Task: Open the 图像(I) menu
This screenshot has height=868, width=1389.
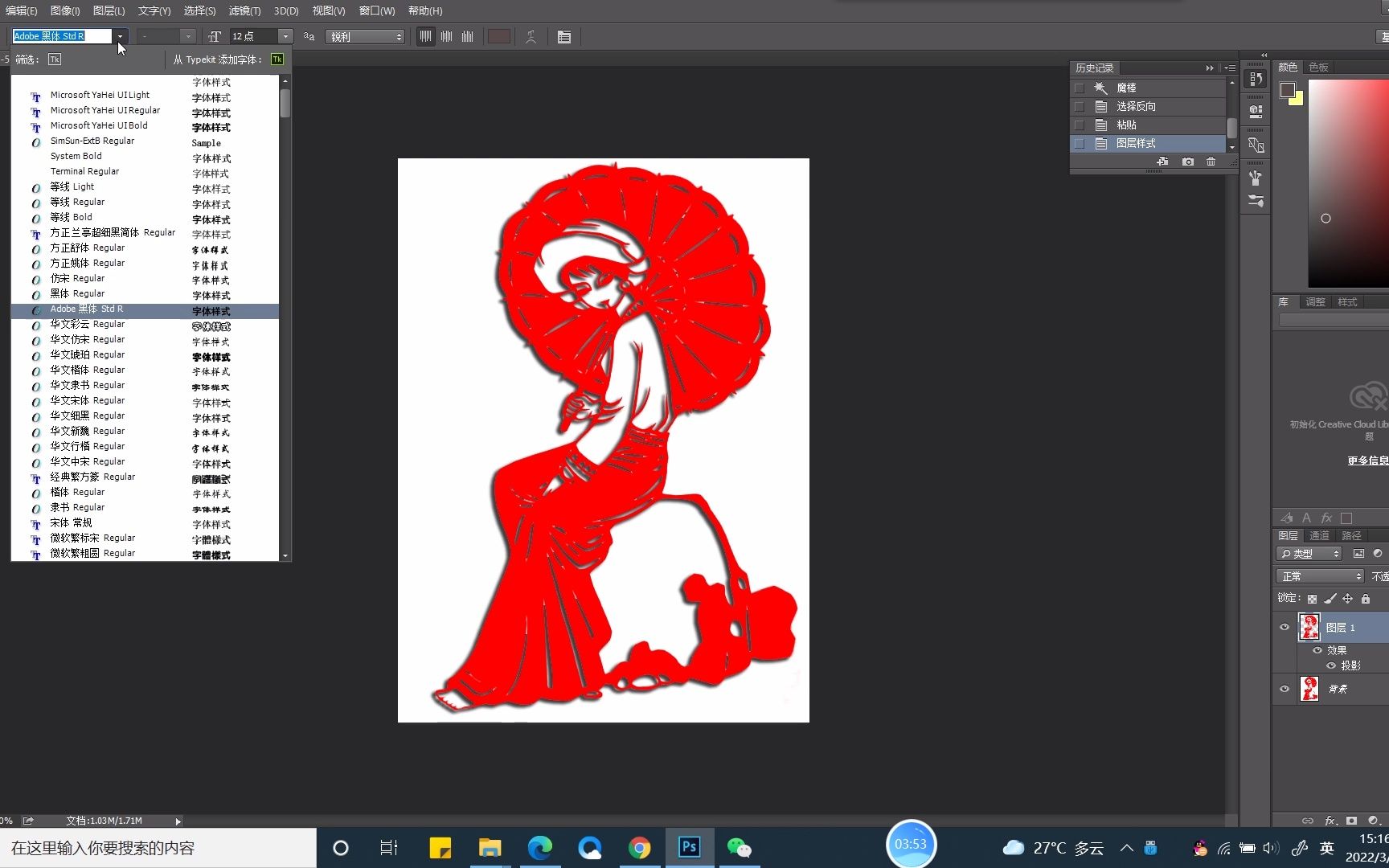Action: pyautogui.click(x=65, y=10)
